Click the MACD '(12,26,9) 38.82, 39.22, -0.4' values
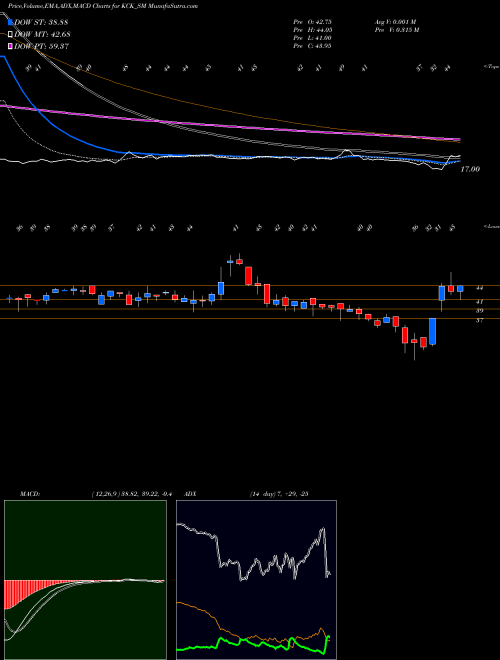Screen dimensions: 500x660 pos(131,494)
